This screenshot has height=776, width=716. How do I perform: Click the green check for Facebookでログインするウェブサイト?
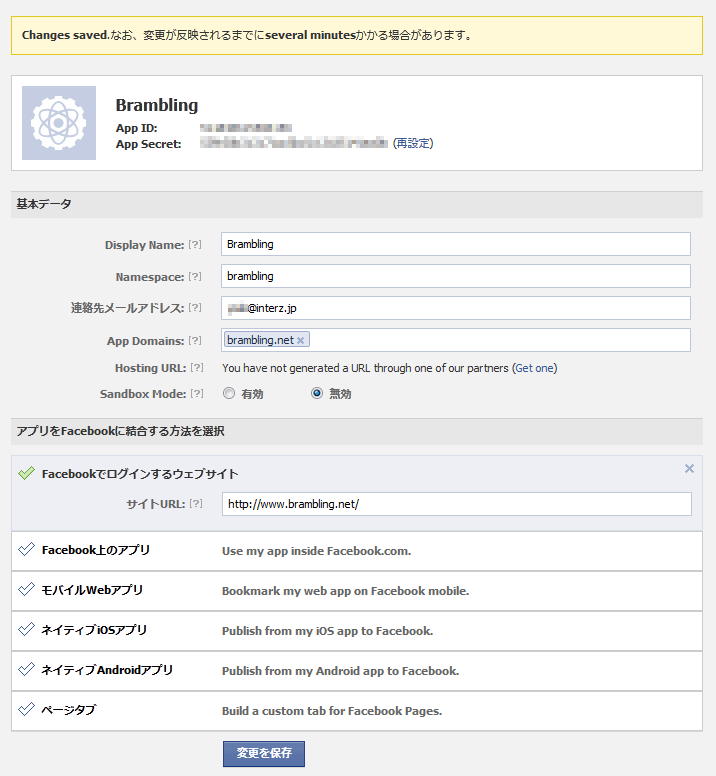(26, 473)
